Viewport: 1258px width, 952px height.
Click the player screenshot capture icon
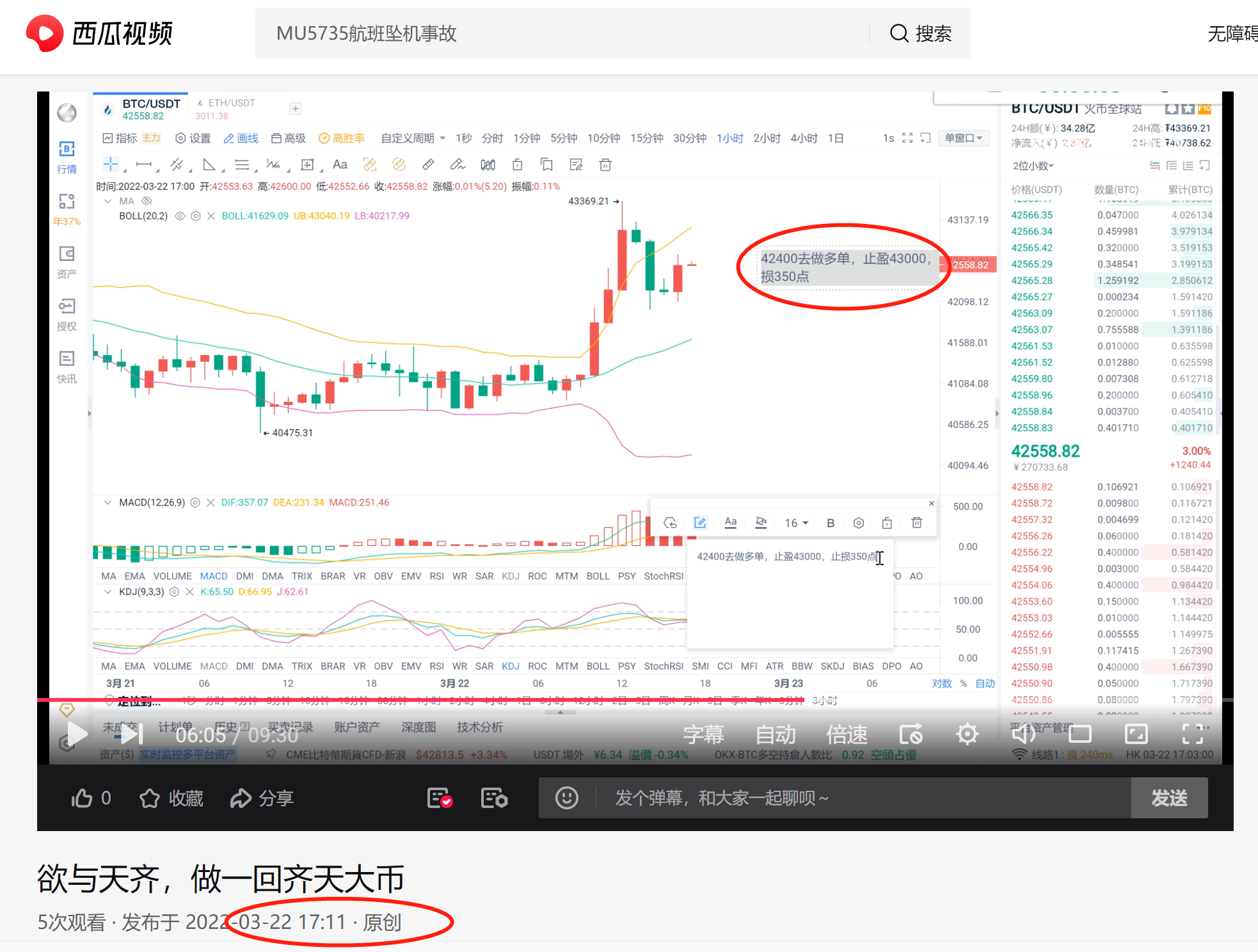tap(911, 734)
